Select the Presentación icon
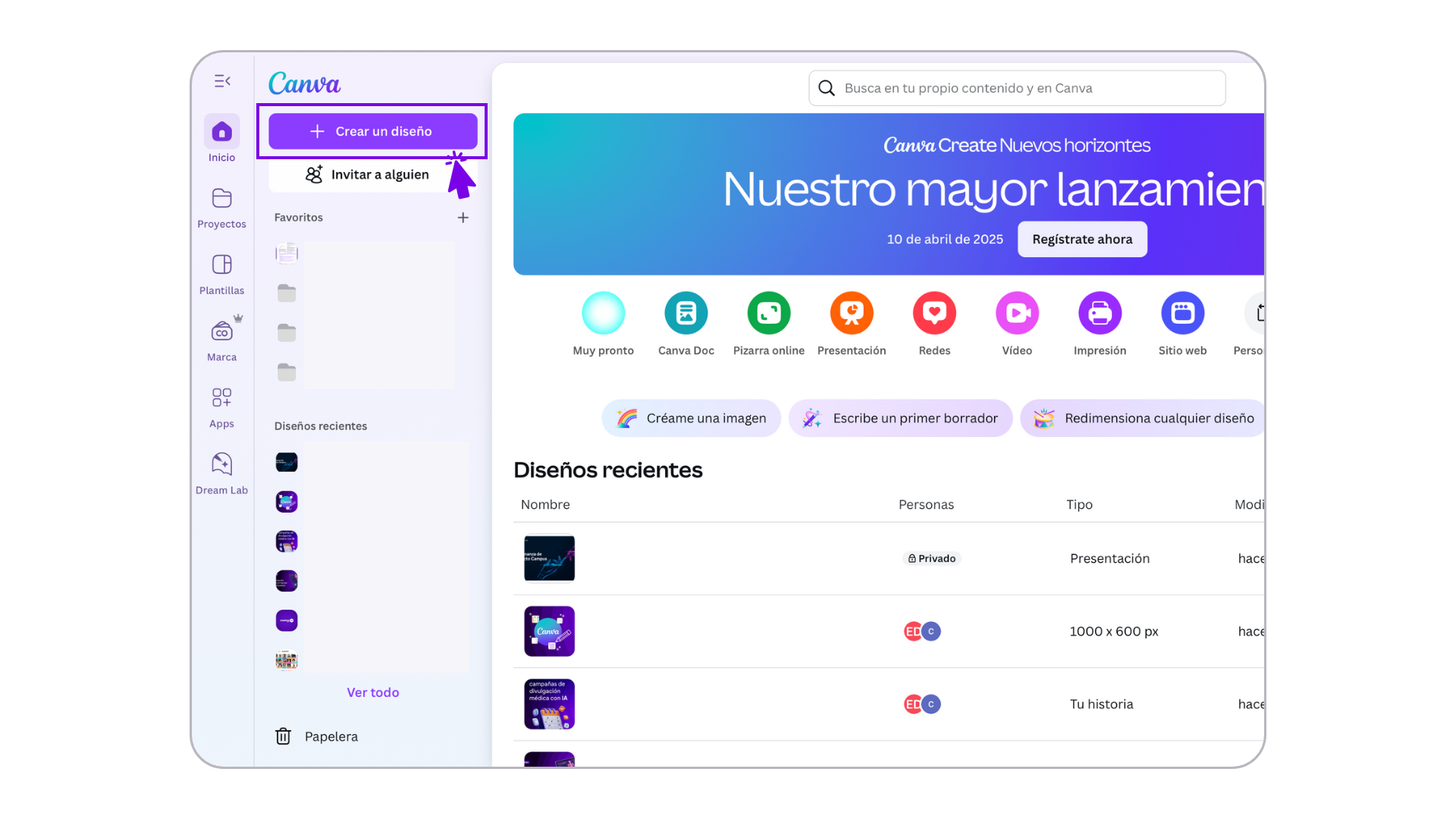Image resolution: width=1456 pixels, height=819 pixels. coord(852,313)
